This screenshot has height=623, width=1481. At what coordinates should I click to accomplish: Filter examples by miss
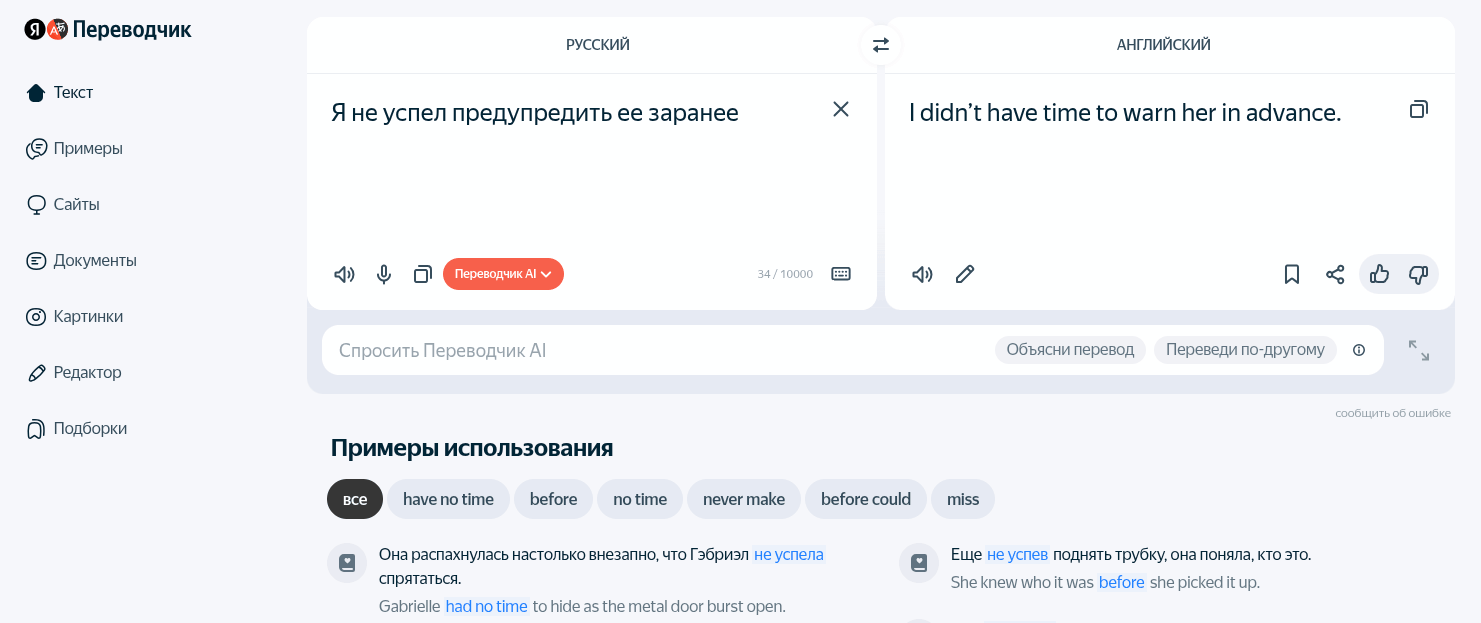pos(963,499)
